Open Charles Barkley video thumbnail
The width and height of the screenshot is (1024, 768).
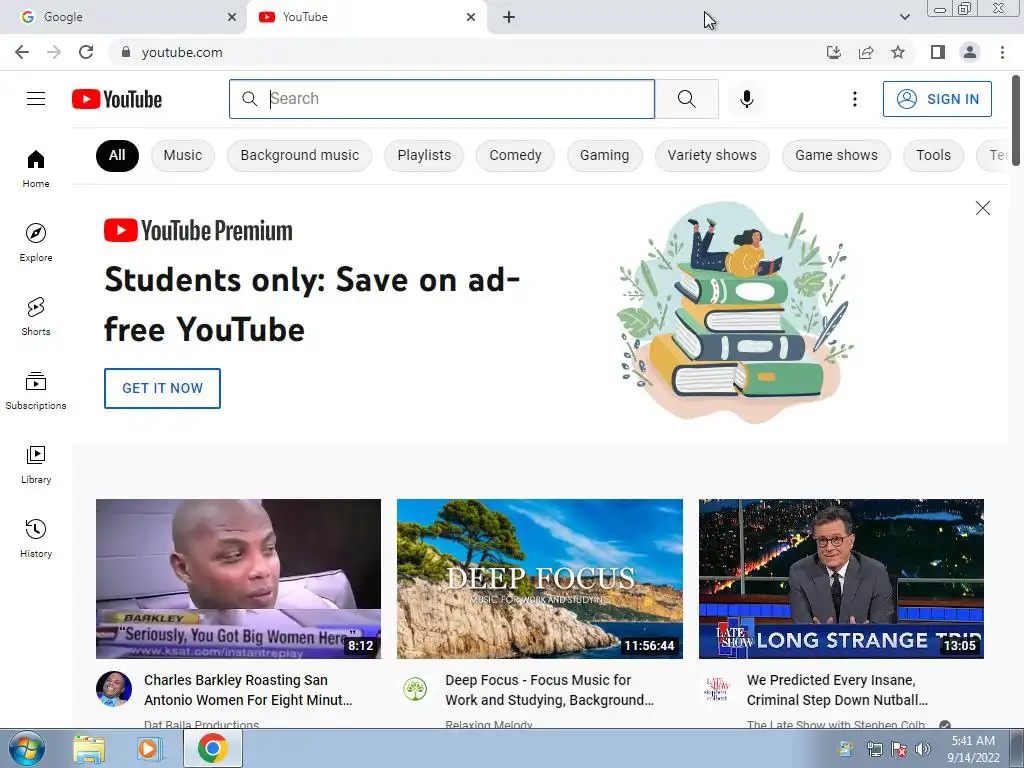click(x=238, y=579)
